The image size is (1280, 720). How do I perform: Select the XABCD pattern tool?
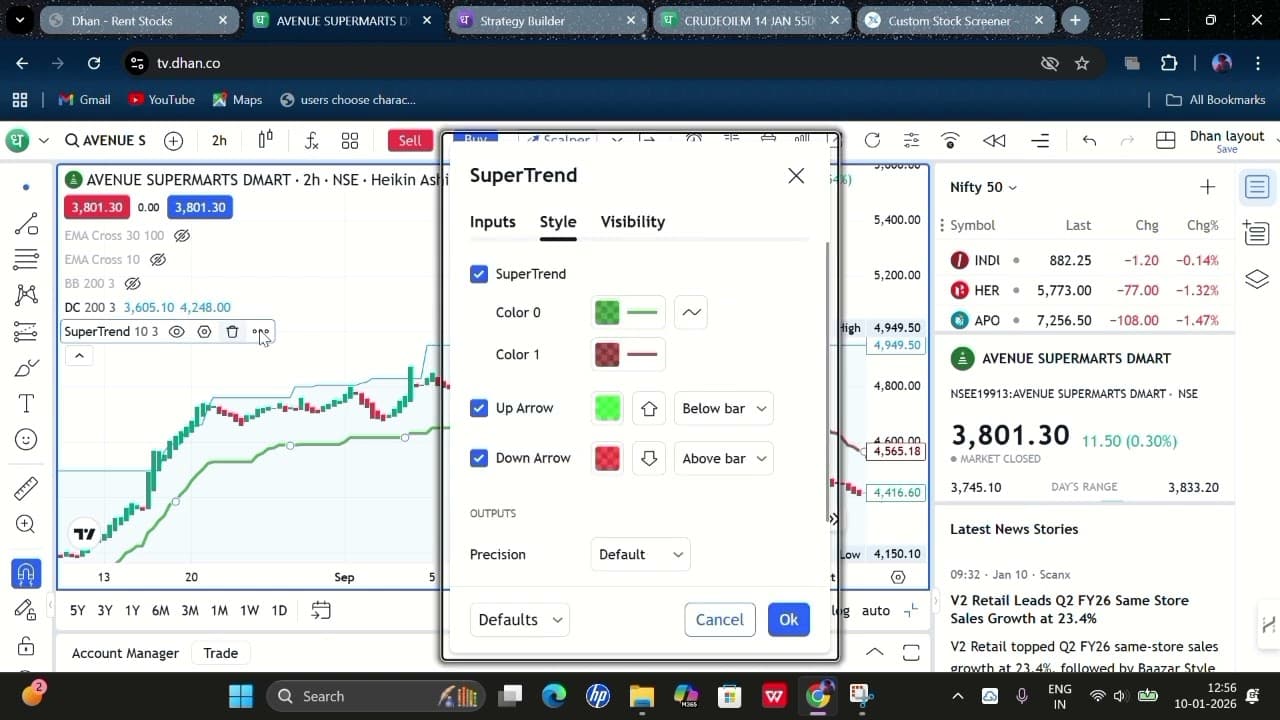tap(26, 294)
